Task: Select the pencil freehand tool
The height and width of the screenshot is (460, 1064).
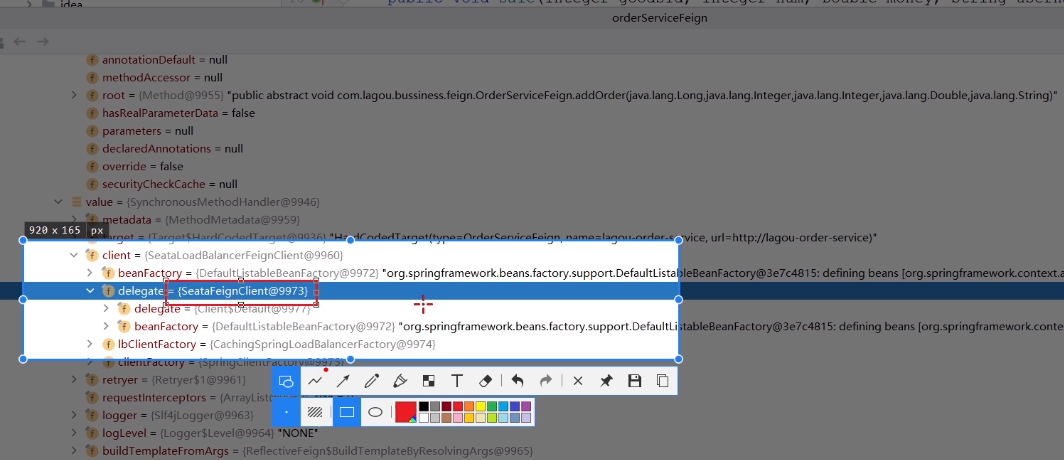Action: pyautogui.click(x=371, y=381)
